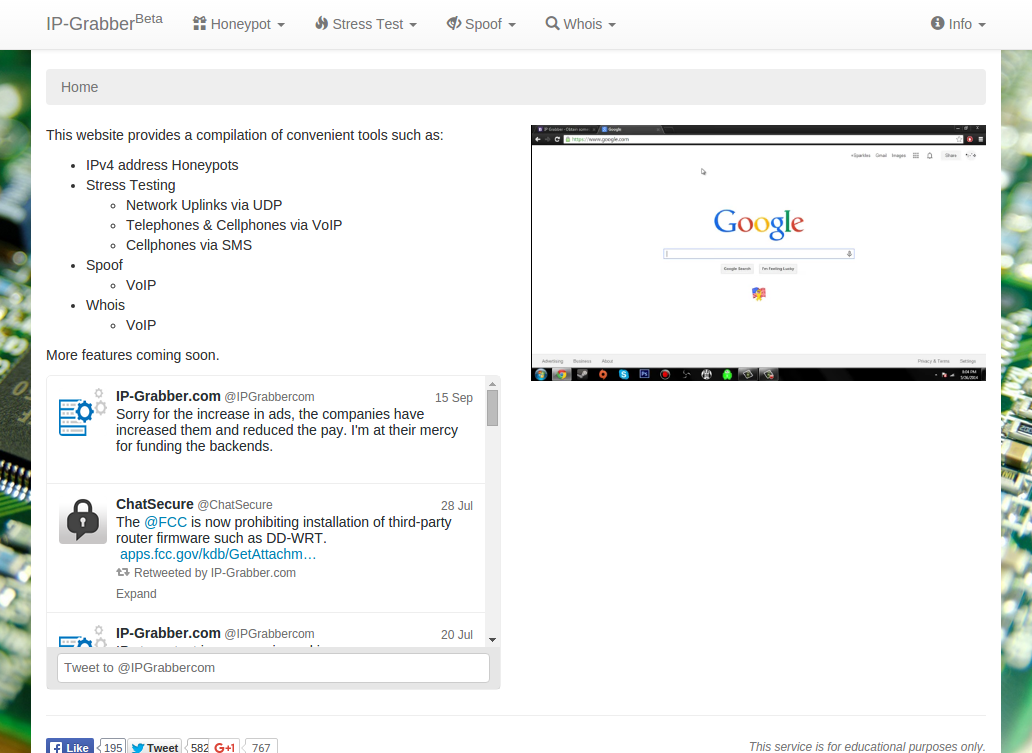The image size is (1032, 753).
Task: Click the Honeypot gift icon
Action: 199,24
